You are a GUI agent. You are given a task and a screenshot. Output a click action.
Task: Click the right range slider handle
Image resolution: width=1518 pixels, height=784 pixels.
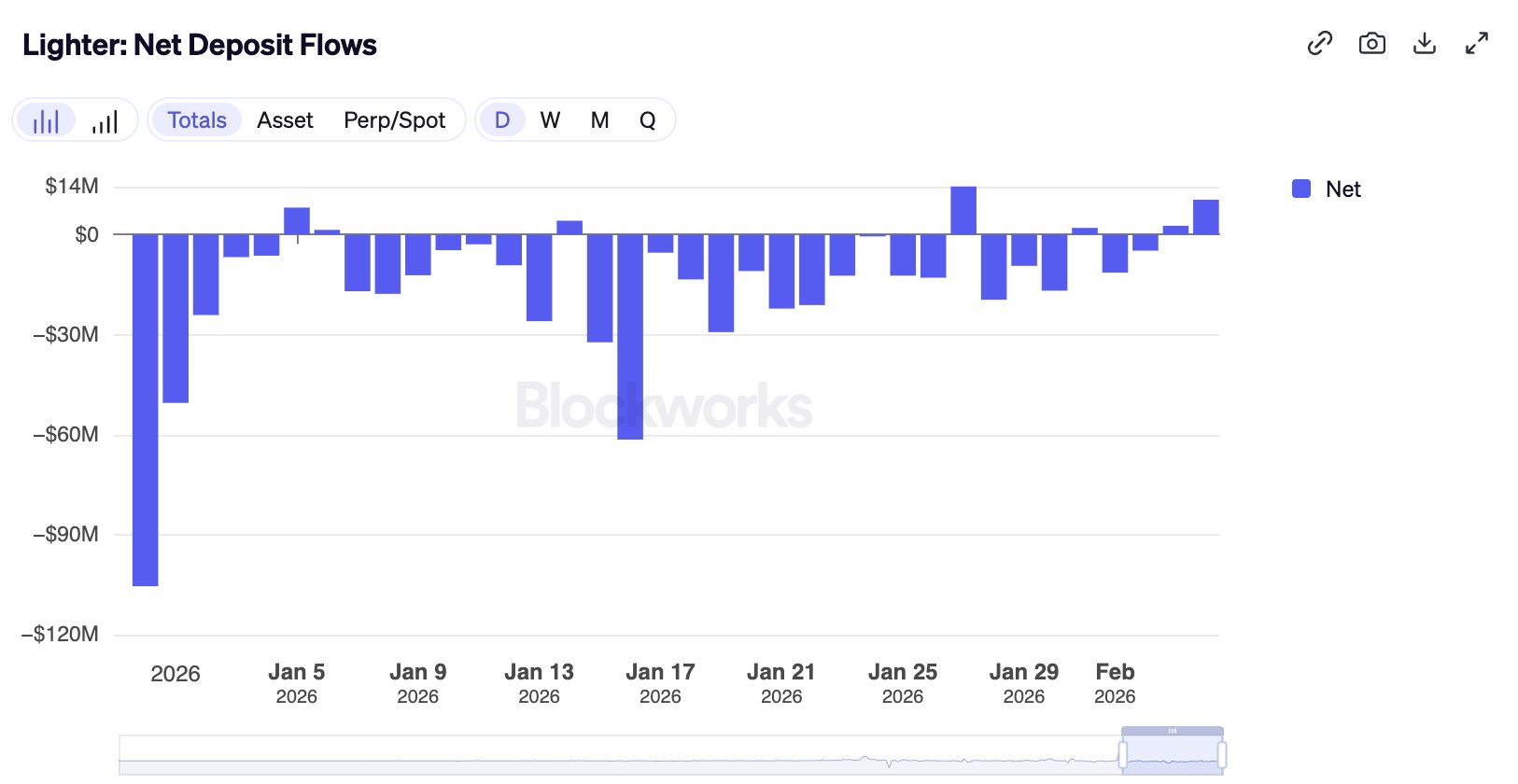(x=1221, y=754)
